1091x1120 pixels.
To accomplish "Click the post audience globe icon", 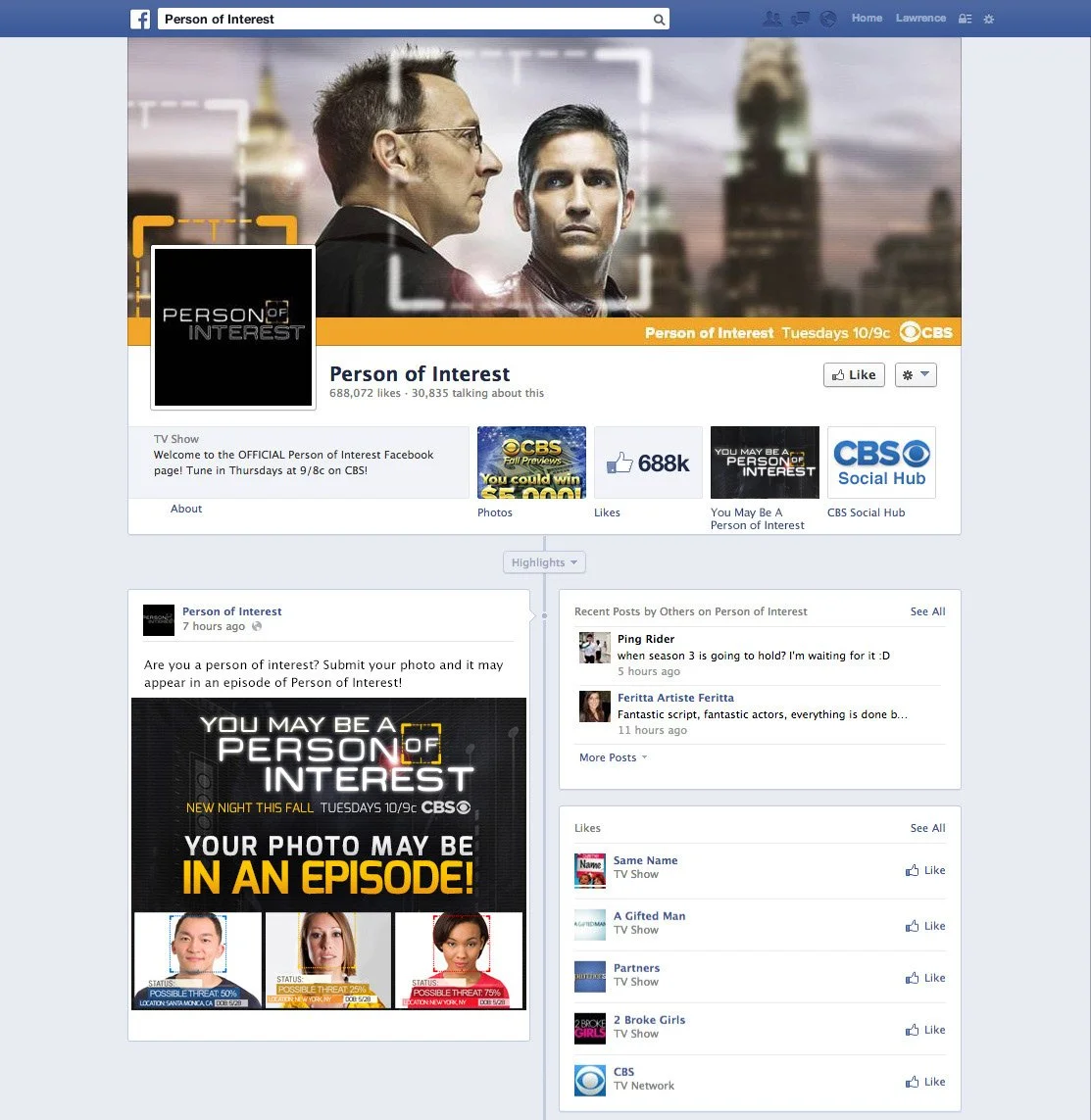I will click(257, 626).
